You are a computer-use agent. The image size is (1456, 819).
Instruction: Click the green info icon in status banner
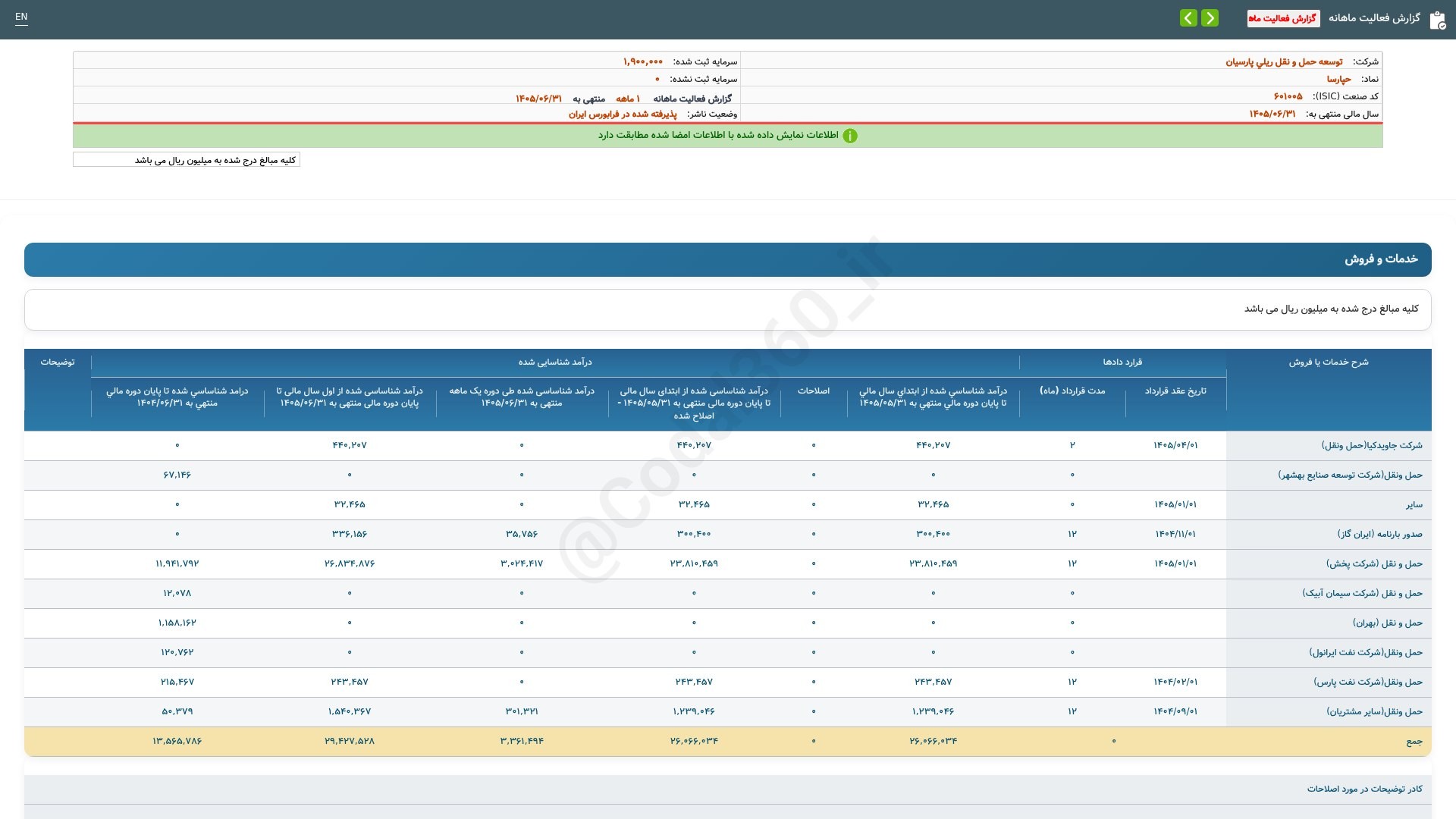[850, 136]
